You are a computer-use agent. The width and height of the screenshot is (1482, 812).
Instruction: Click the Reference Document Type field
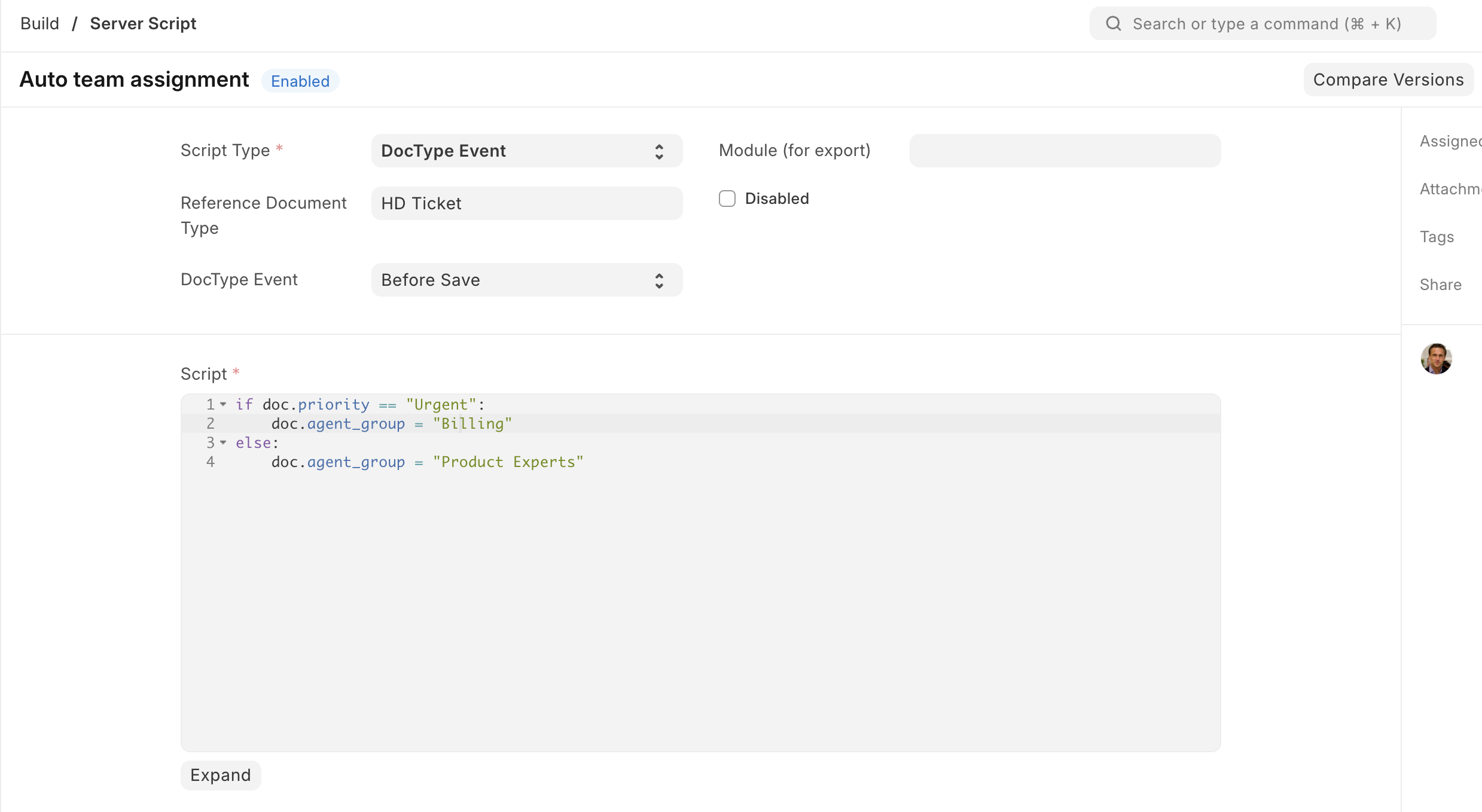526,203
